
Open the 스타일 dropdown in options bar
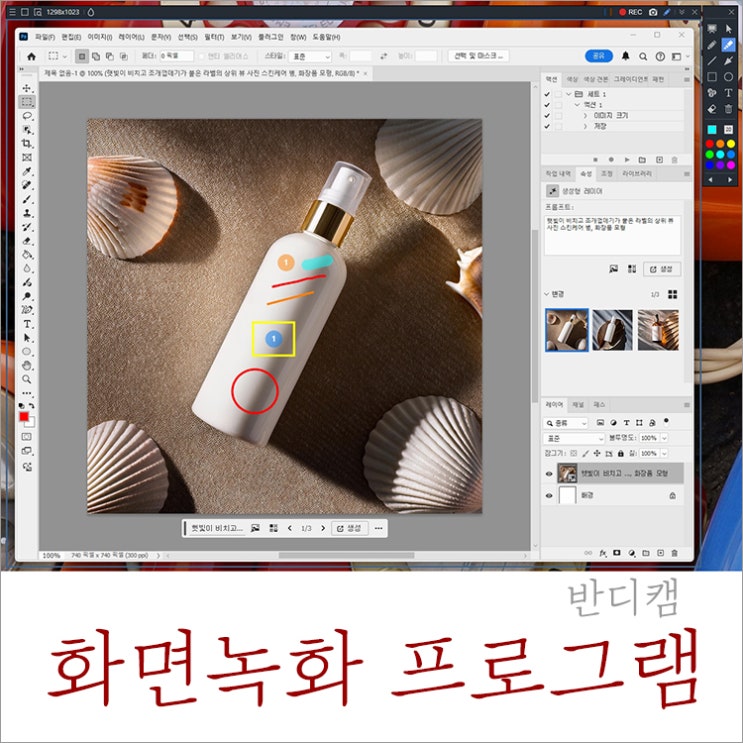(x=310, y=56)
